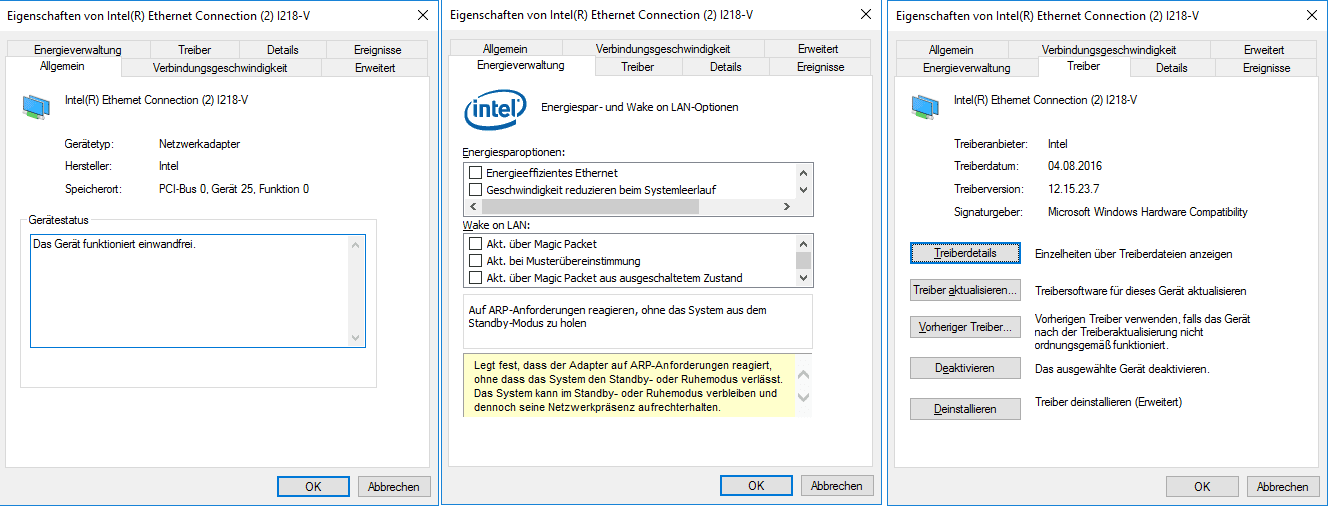This screenshot has width=1328, height=506.
Task: Open Details tab in middle window
Action: [726, 67]
